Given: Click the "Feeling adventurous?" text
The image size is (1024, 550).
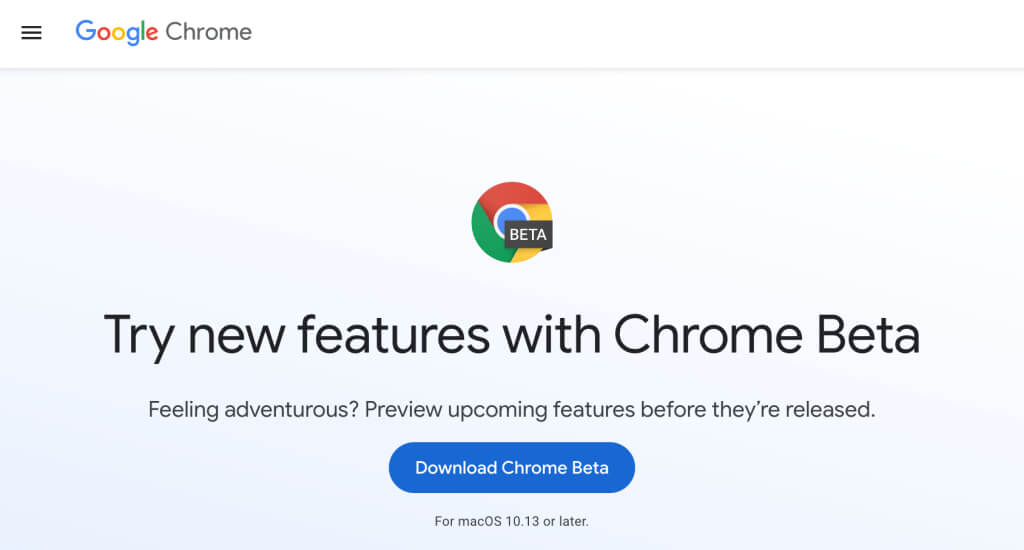Looking at the screenshot, I should pyautogui.click(x=253, y=409).
